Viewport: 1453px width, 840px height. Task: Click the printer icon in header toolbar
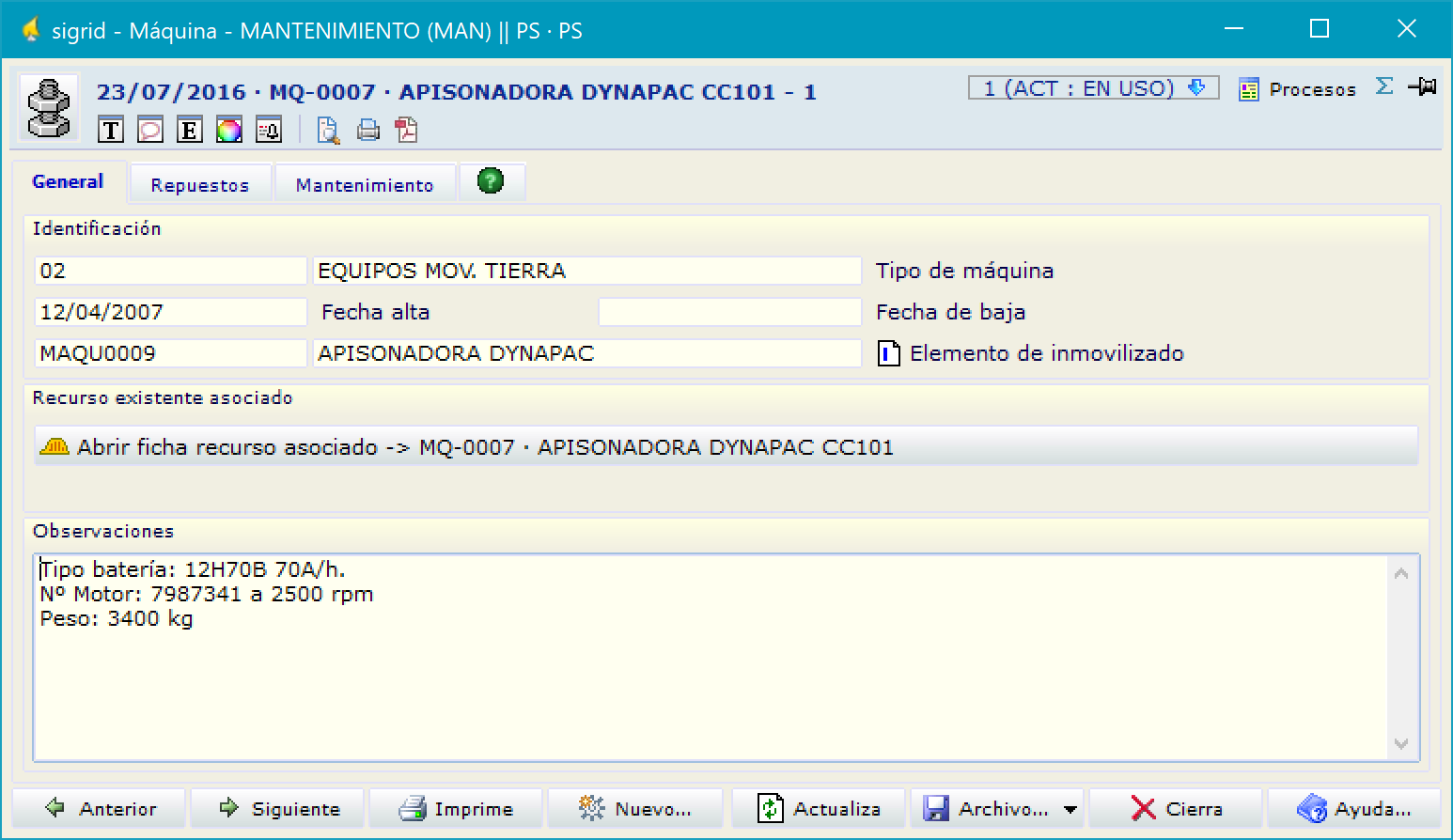(367, 130)
